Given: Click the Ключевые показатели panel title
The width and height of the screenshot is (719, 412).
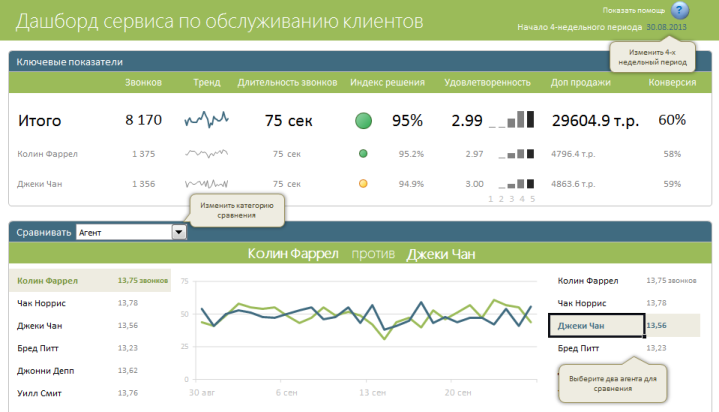Looking at the screenshot, I should pos(70,62).
